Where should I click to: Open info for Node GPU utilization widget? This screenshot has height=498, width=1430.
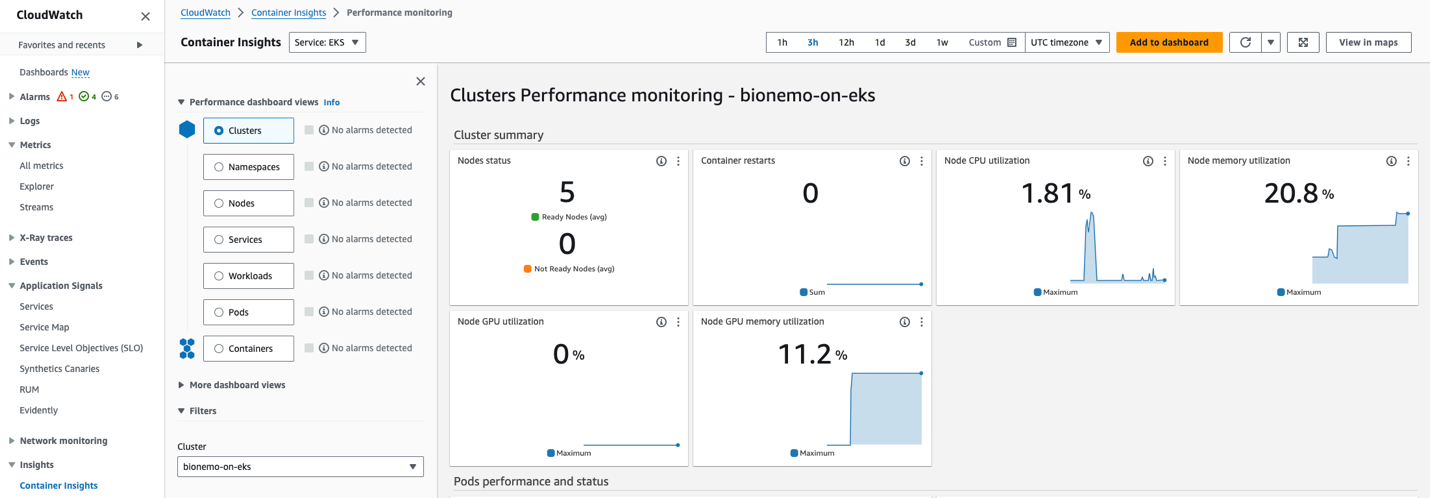pos(661,322)
